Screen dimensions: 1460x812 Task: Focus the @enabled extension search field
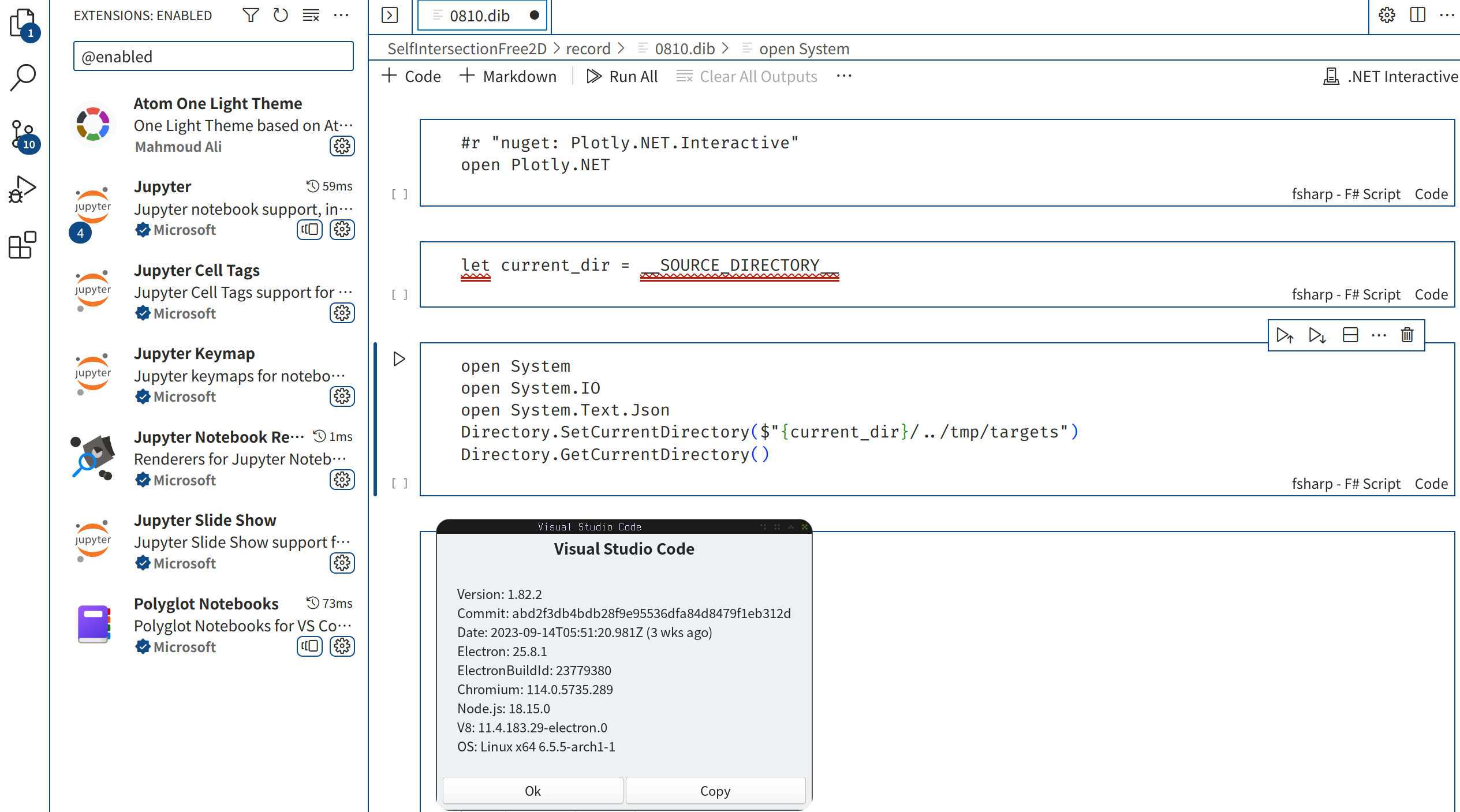click(213, 56)
